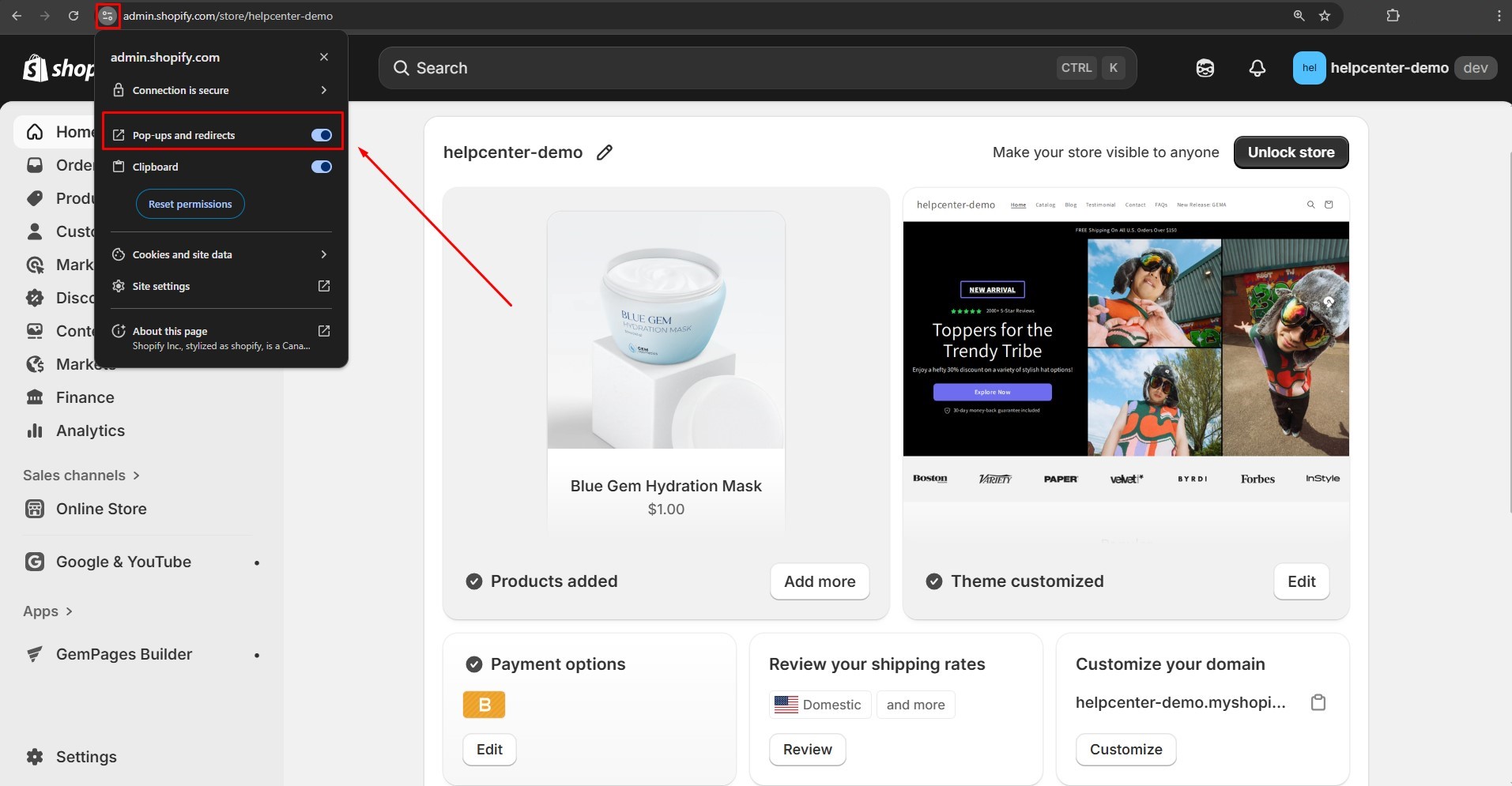Copy domain using the clipboard icon
This screenshot has height=786, width=1512.
[x=1318, y=702]
